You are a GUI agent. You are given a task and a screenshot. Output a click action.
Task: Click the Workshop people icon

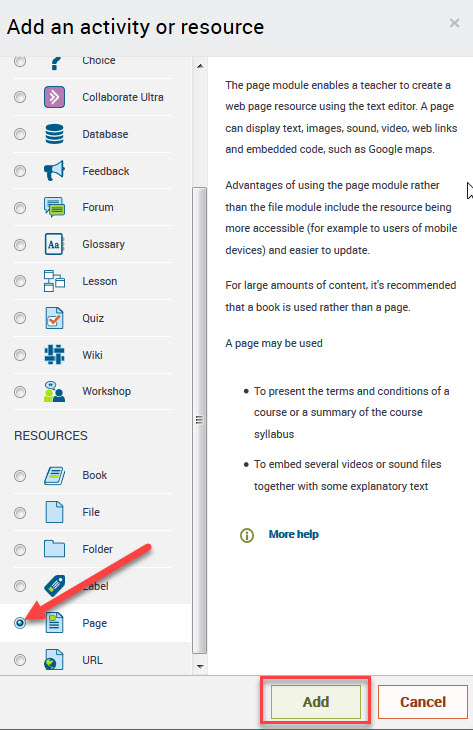[54, 392]
